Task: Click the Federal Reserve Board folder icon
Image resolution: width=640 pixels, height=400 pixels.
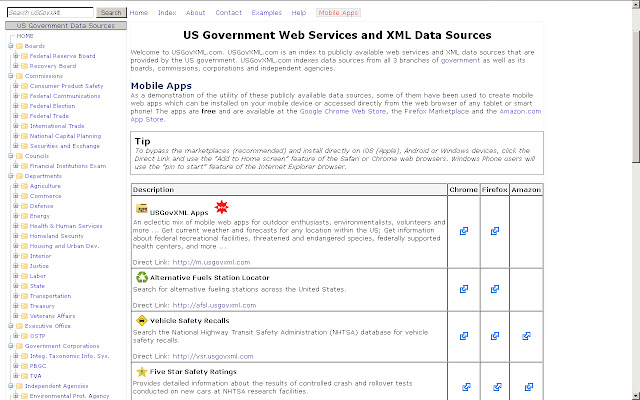Action: (x=24, y=56)
